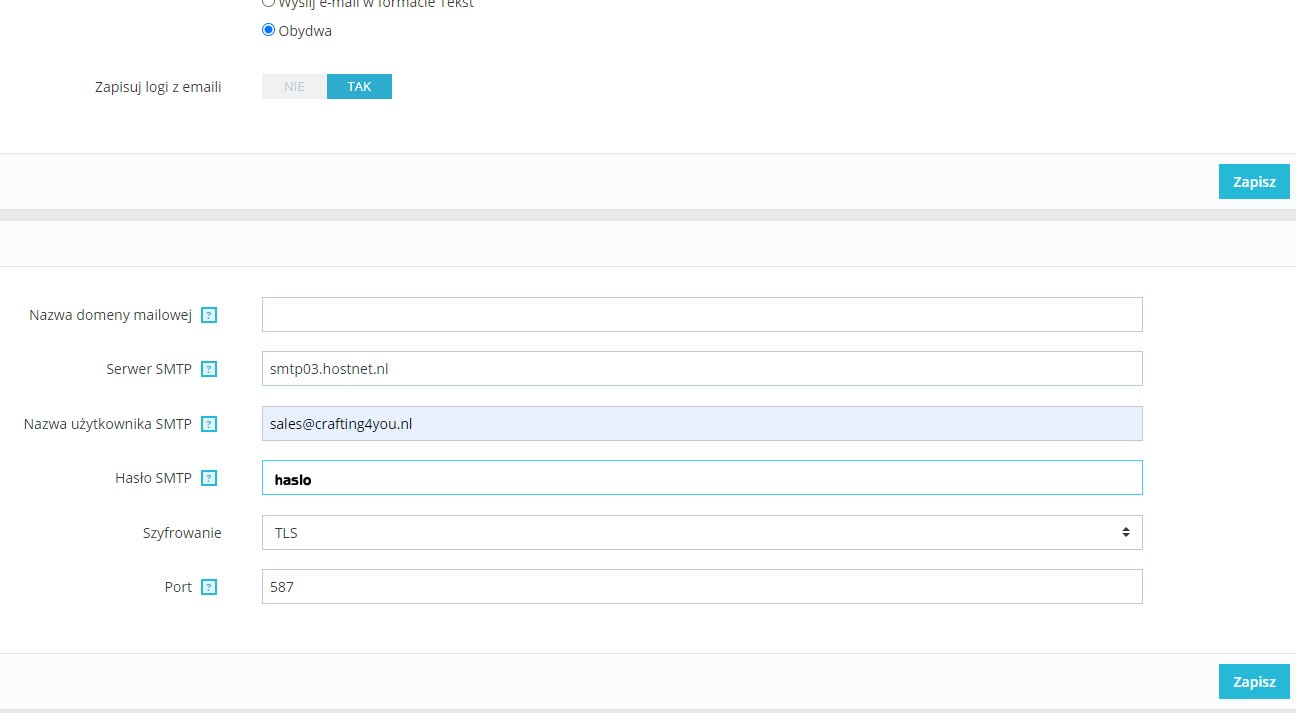Focus the Nazwa domeny mailowej field
The height and width of the screenshot is (713, 1296).
(702, 315)
